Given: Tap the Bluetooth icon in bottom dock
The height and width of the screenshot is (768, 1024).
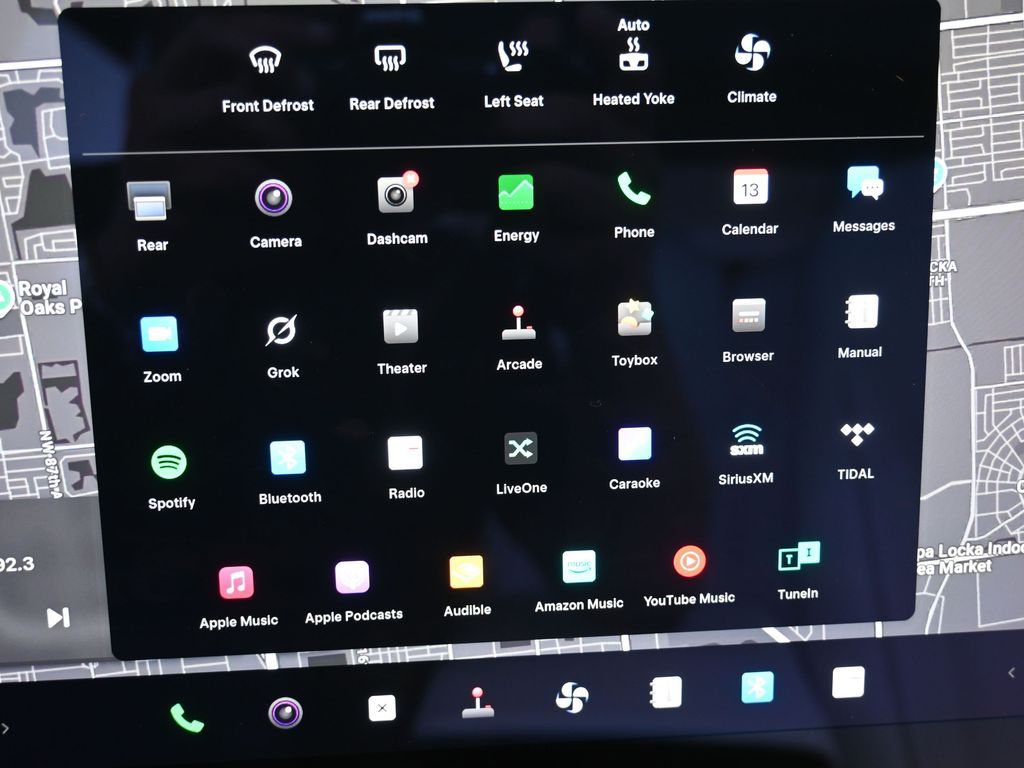Looking at the screenshot, I should (758, 688).
